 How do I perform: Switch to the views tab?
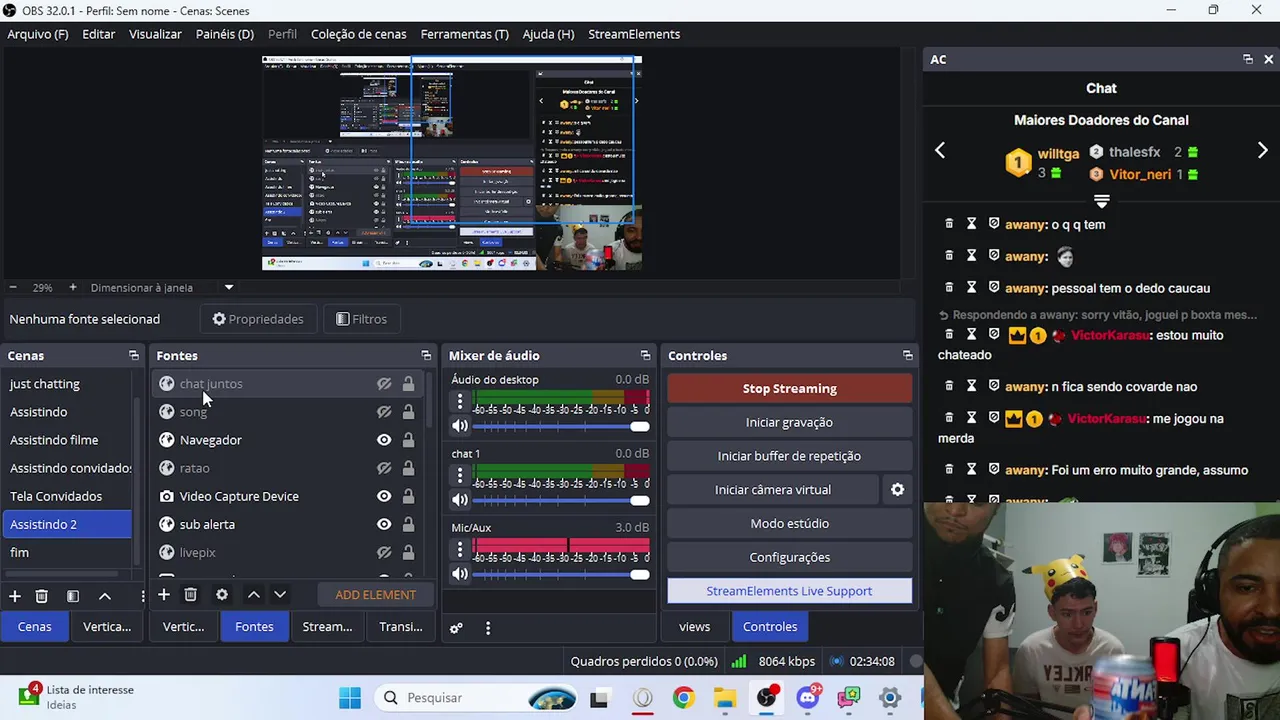click(695, 627)
